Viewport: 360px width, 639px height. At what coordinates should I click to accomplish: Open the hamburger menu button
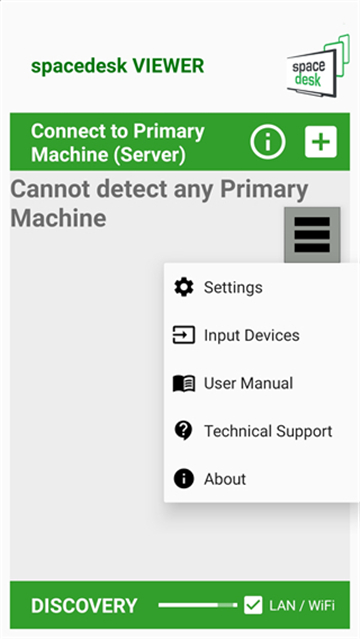point(312,235)
